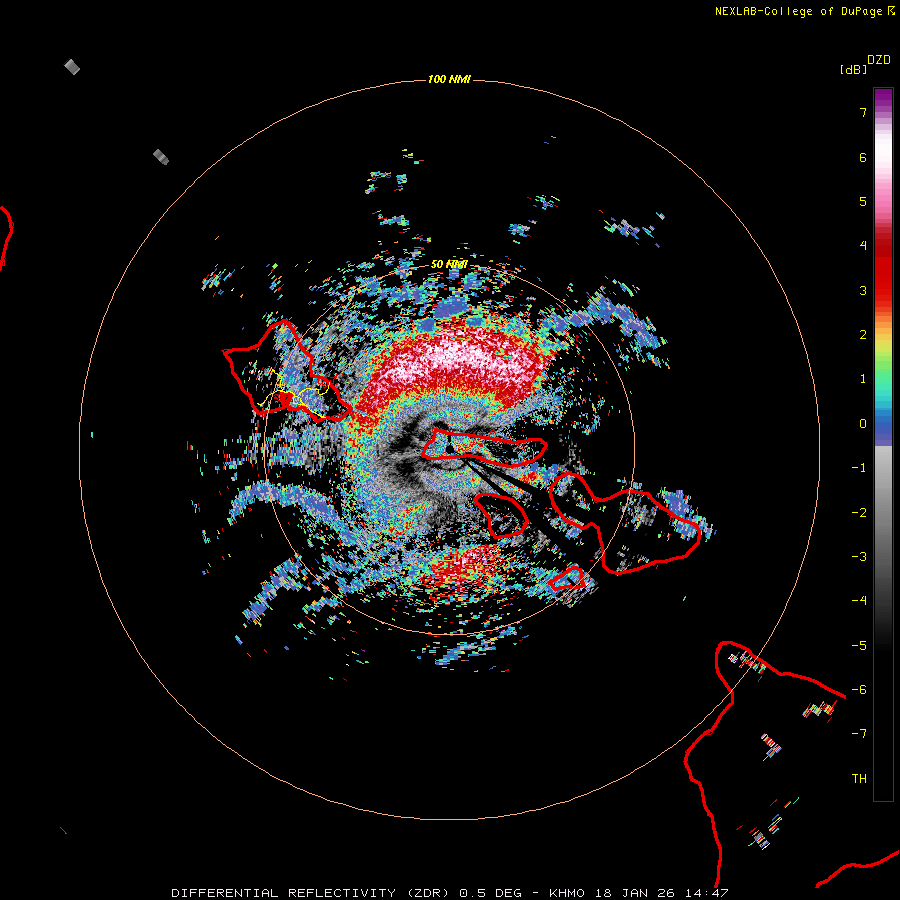Click the gray band near -2 dB on scale
The height and width of the screenshot is (900, 900).
(x=883, y=513)
